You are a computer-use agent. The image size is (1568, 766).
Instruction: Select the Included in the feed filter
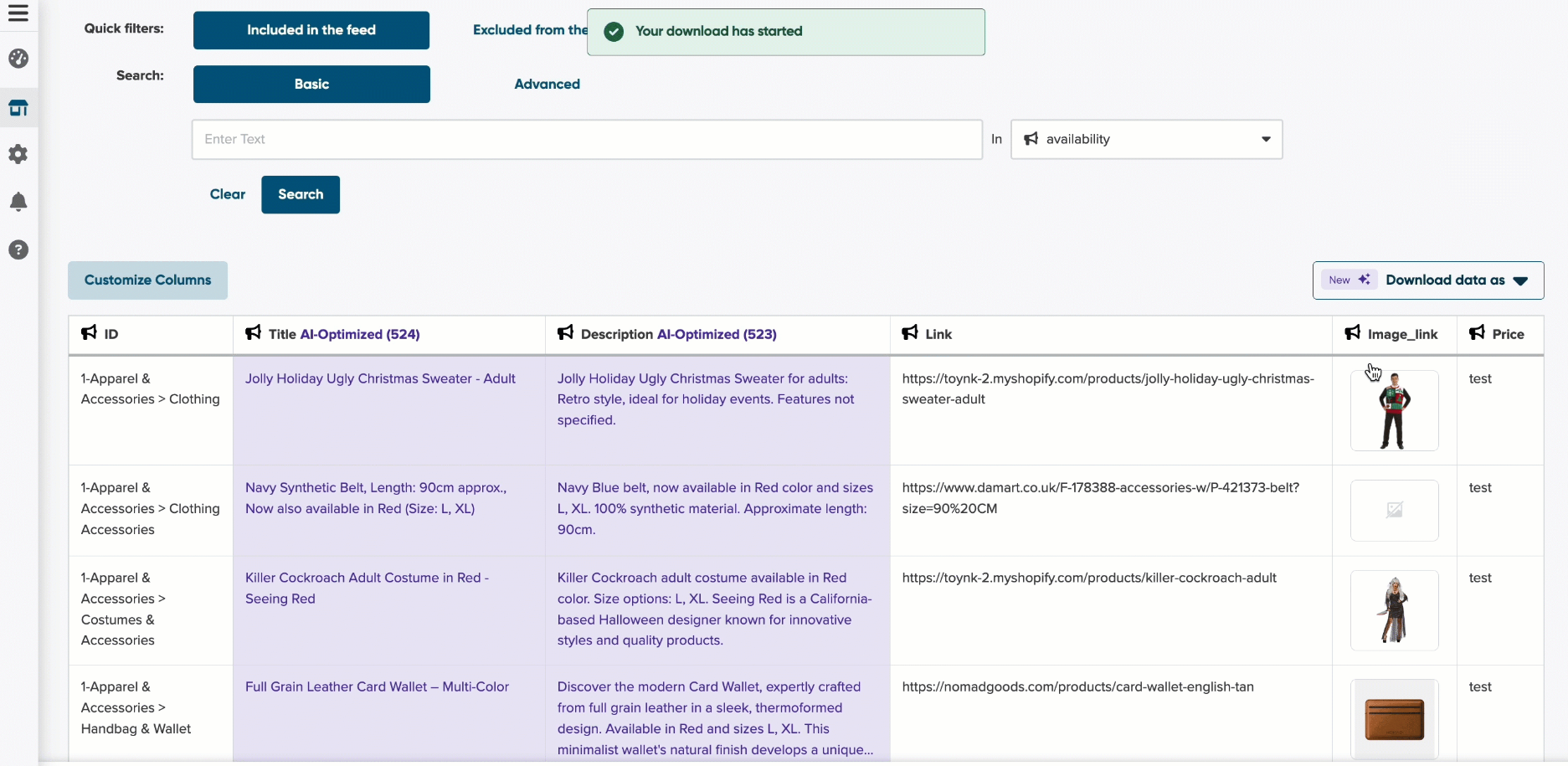click(311, 30)
